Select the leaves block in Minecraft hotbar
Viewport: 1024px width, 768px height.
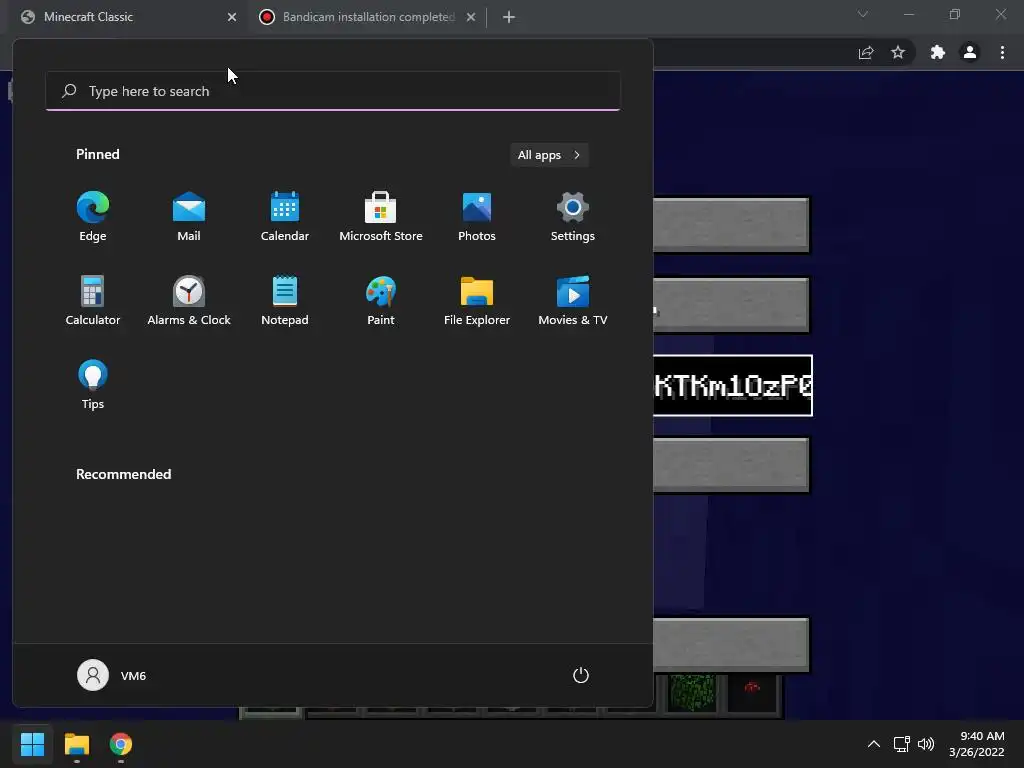pyautogui.click(x=693, y=694)
